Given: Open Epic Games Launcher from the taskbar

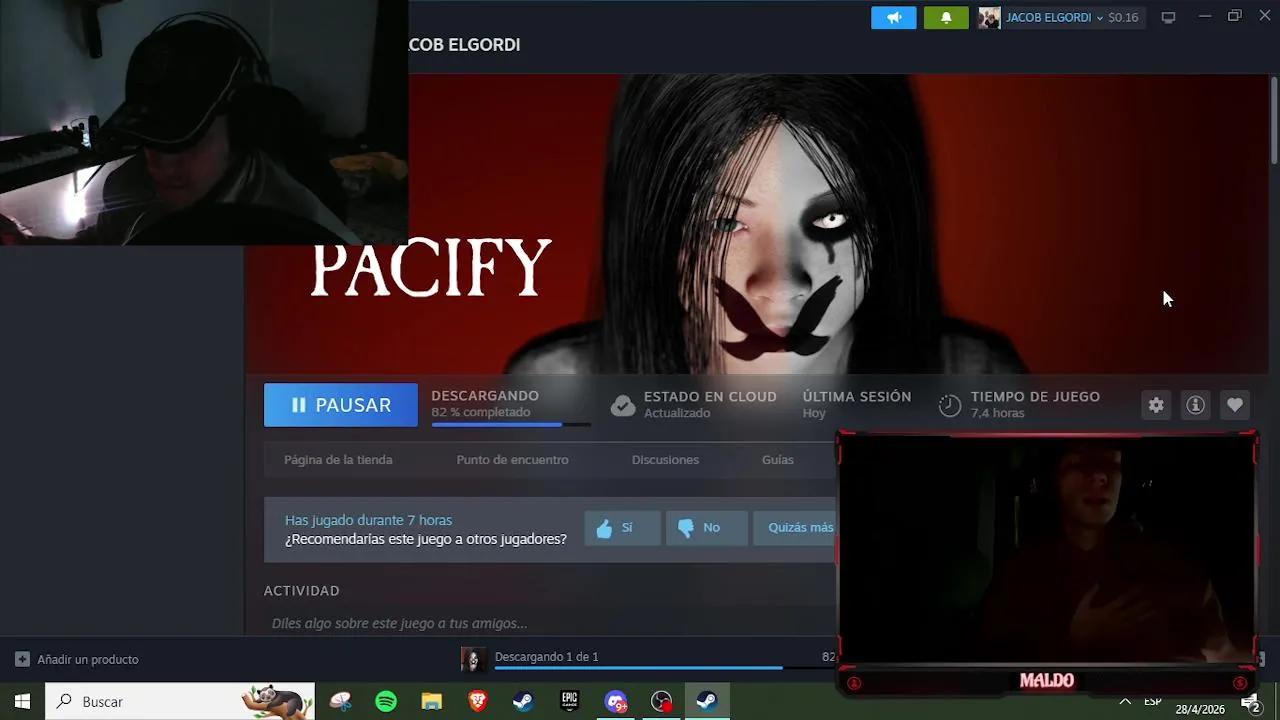Looking at the screenshot, I should [x=569, y=702].
